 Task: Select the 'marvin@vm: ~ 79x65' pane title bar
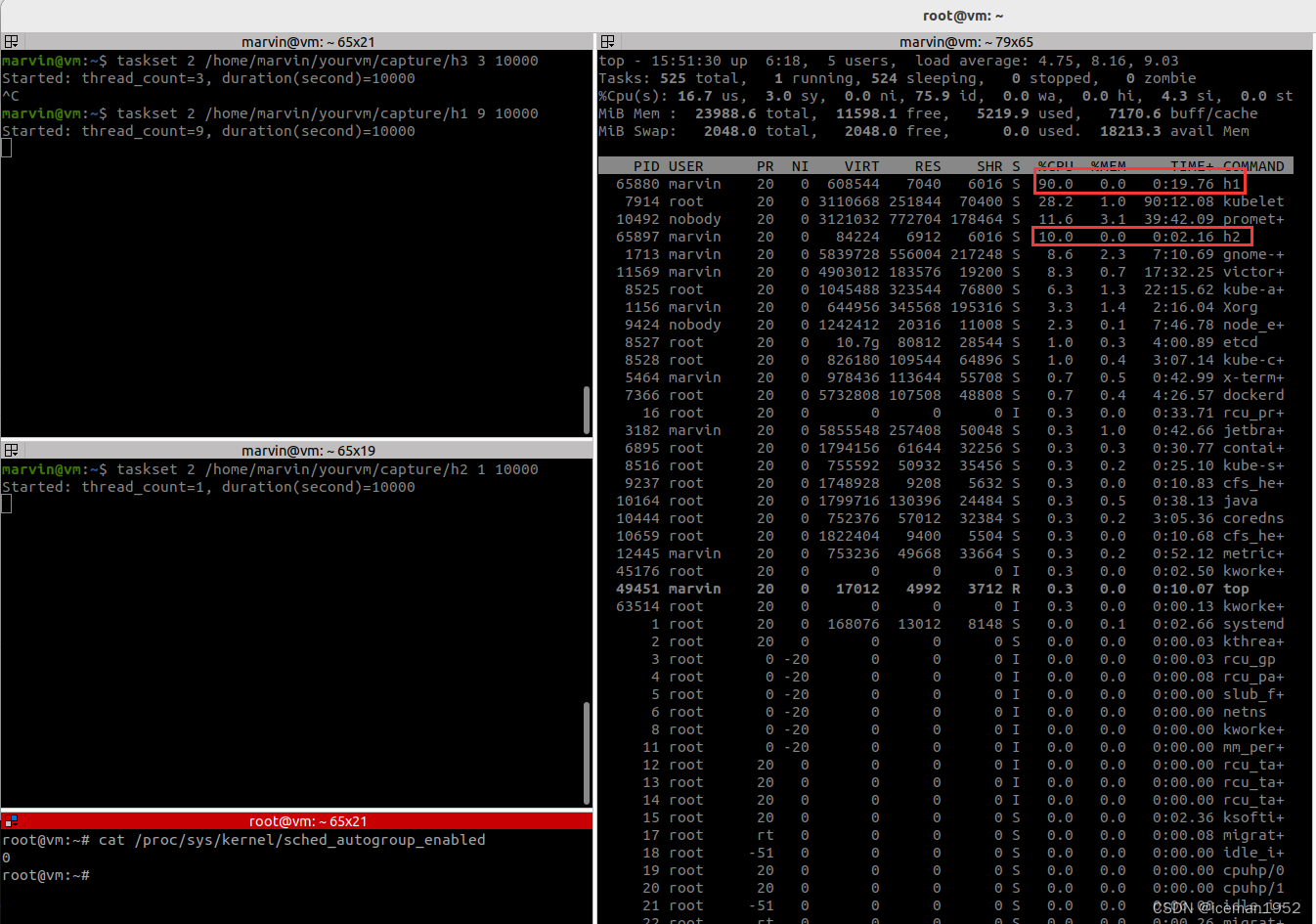click(x=954, y=41)
